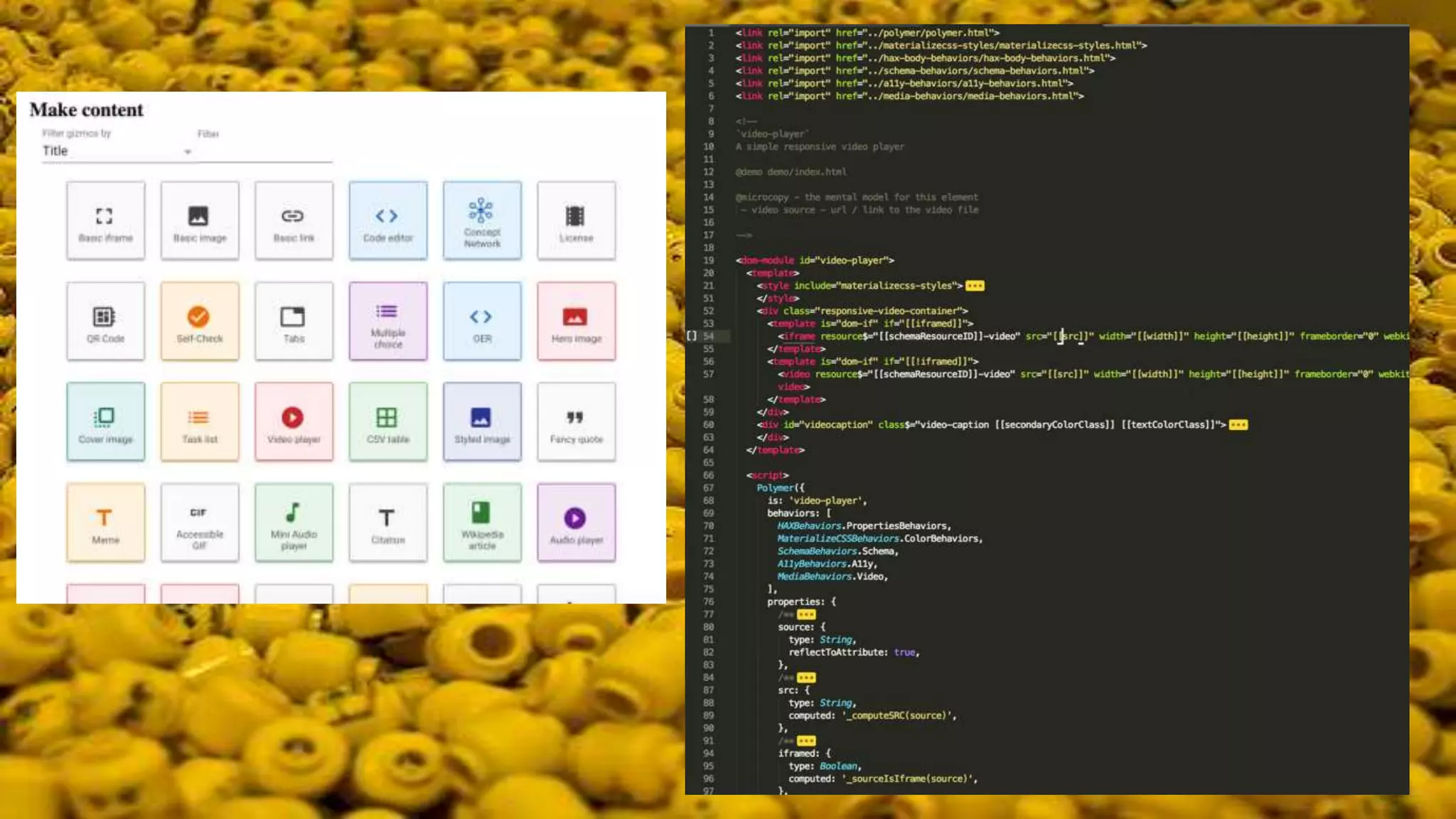
Task: Unfold collapsed comment above source property
Action: tap(805, 615)
